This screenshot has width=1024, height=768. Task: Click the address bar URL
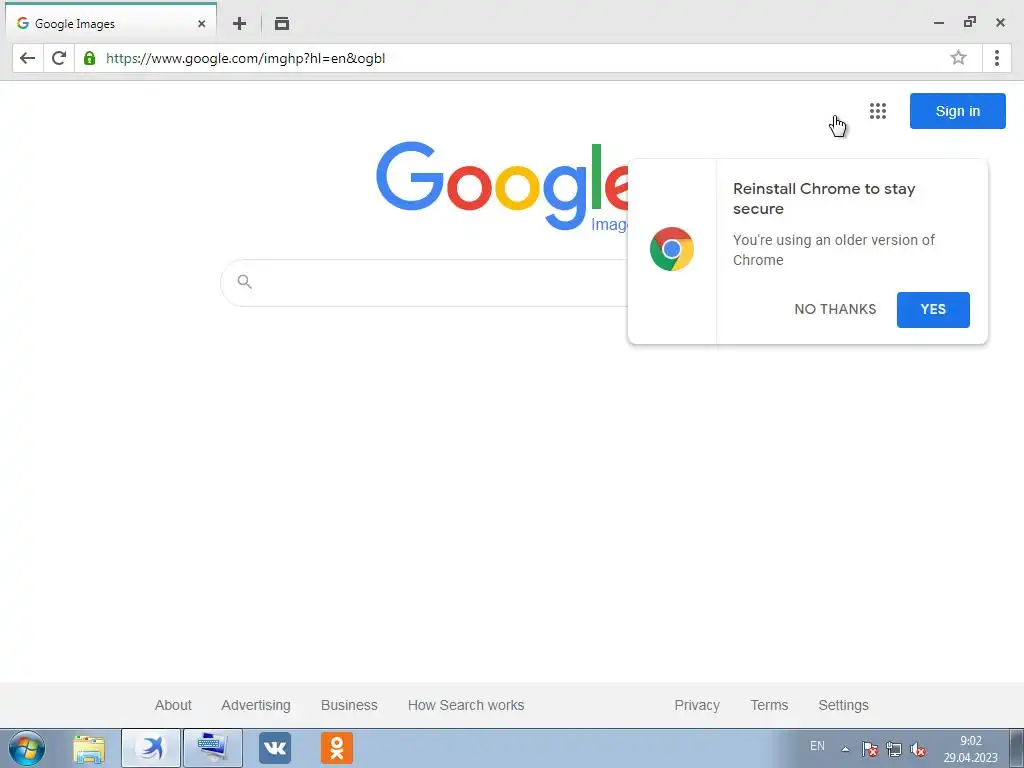[245, 58]
